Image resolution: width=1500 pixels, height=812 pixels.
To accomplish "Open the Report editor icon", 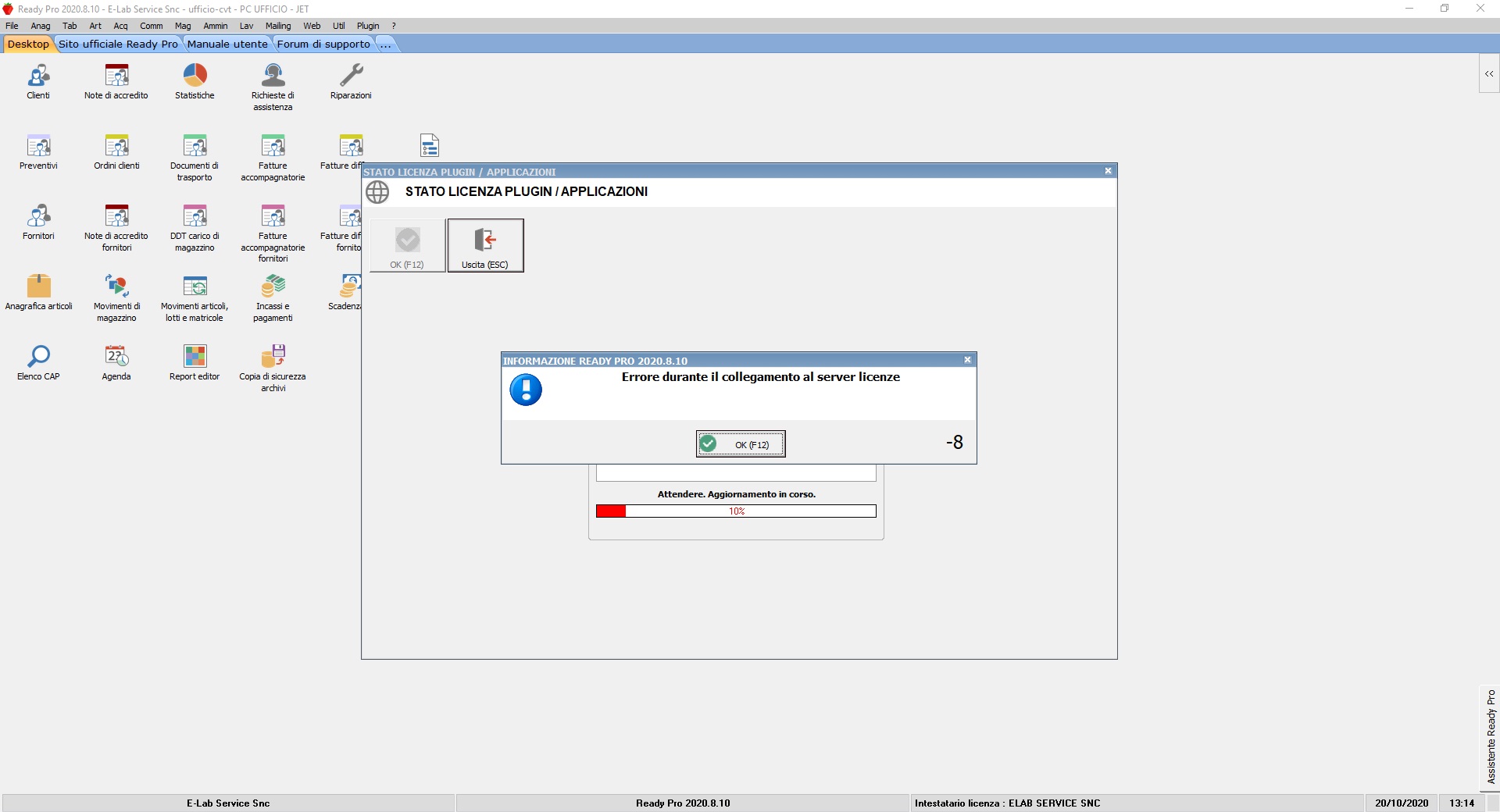I will click(195, 362).
